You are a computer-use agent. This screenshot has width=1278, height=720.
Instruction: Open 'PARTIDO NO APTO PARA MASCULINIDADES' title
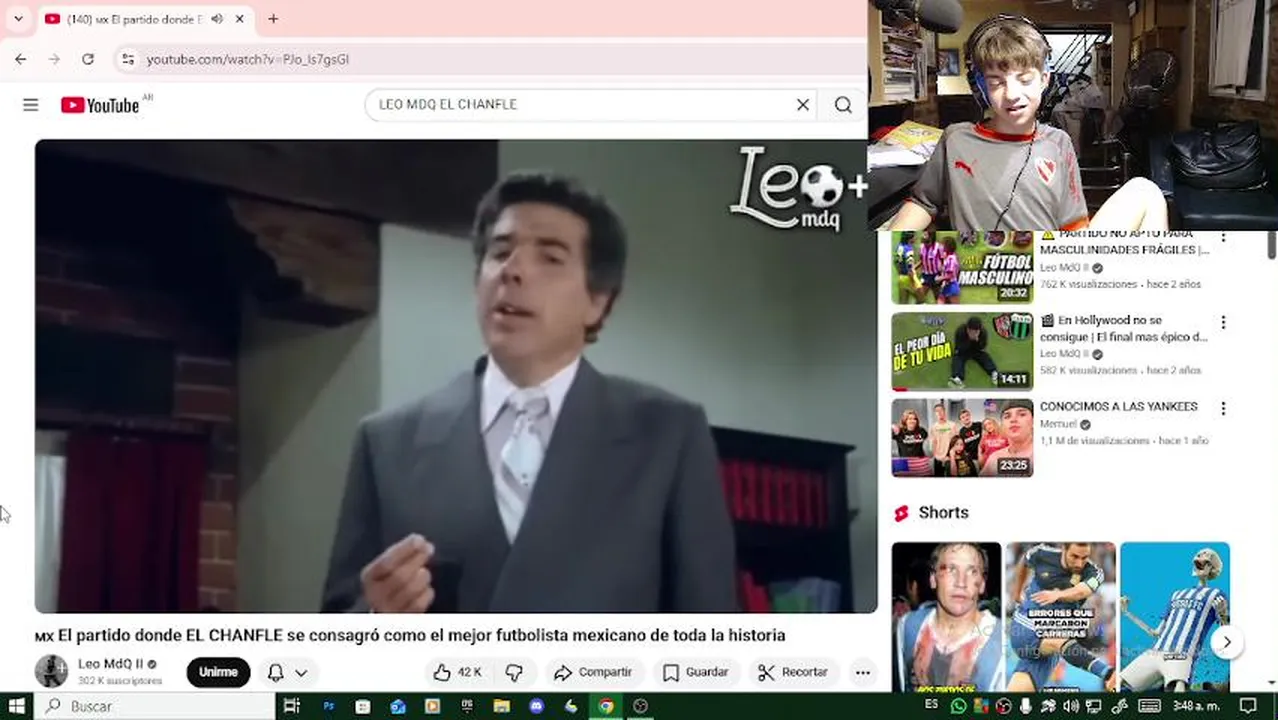coord(1124,241)
